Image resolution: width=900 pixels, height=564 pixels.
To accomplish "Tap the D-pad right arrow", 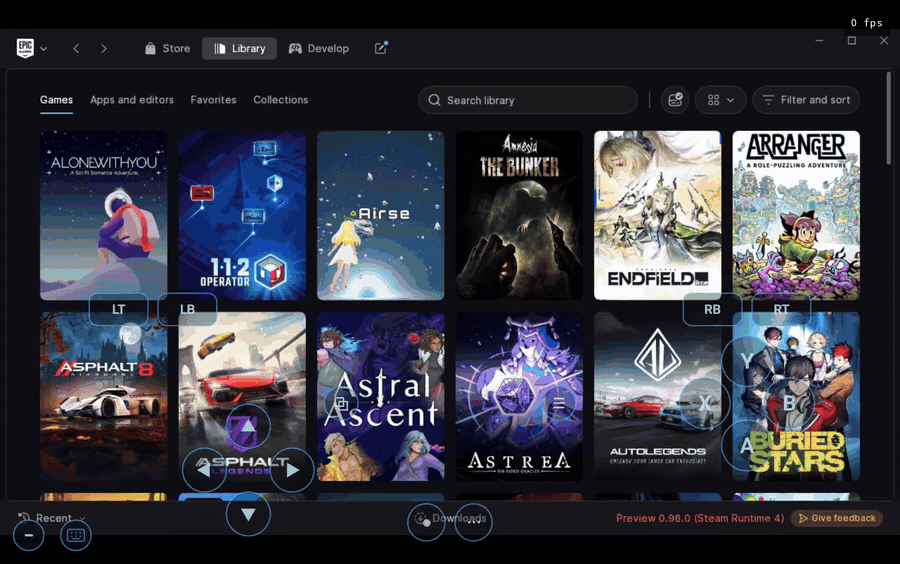I will (292, 470).
